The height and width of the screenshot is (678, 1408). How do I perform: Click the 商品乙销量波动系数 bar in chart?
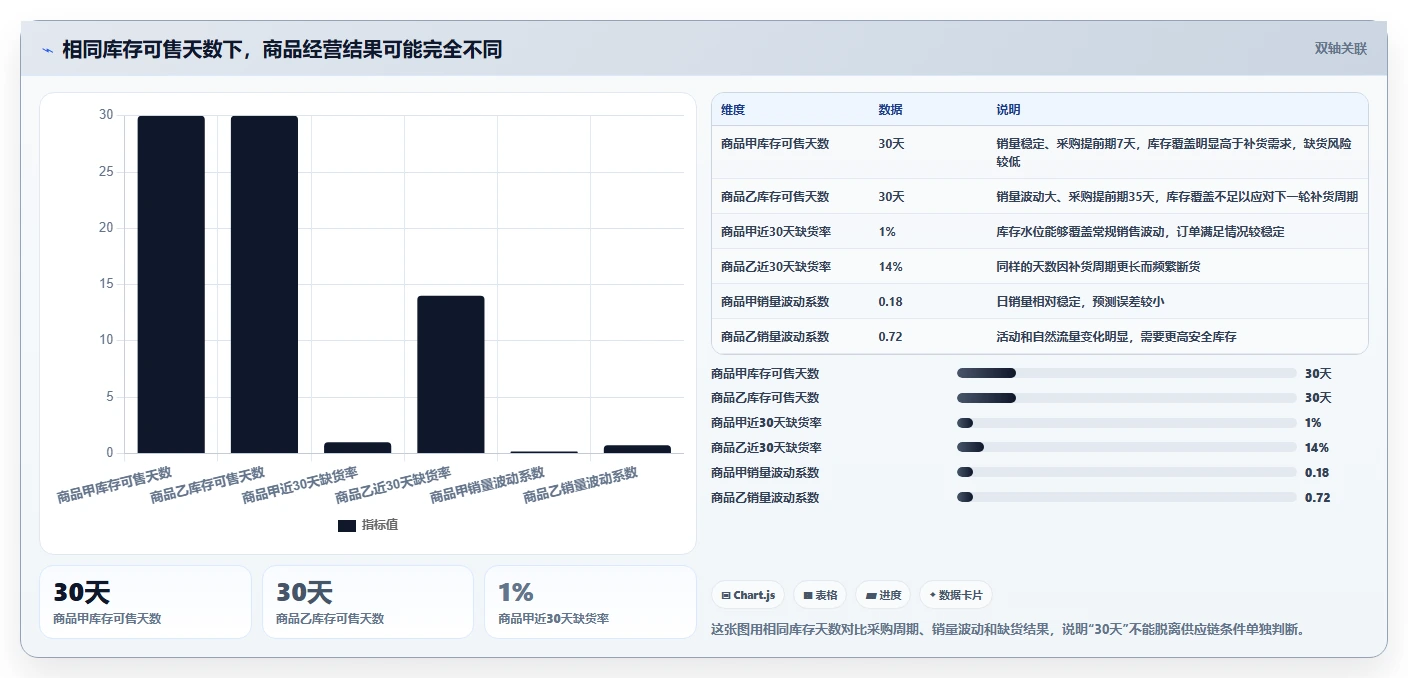pos(637,449)
